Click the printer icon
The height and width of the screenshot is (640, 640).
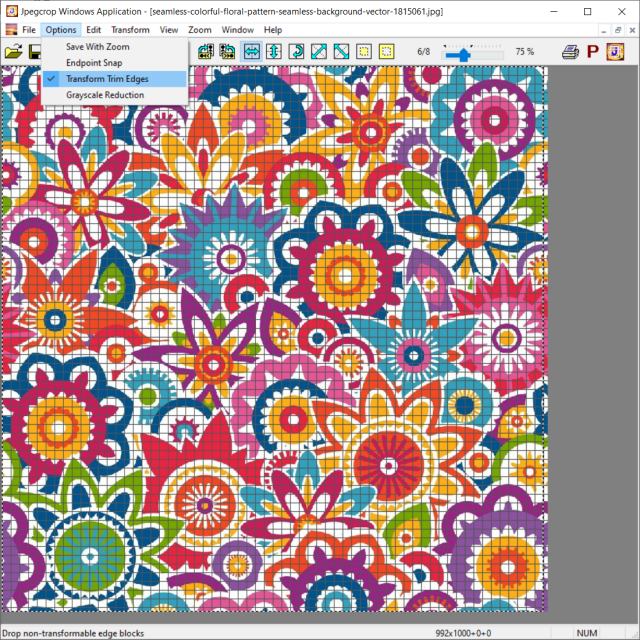coord(570,52)
